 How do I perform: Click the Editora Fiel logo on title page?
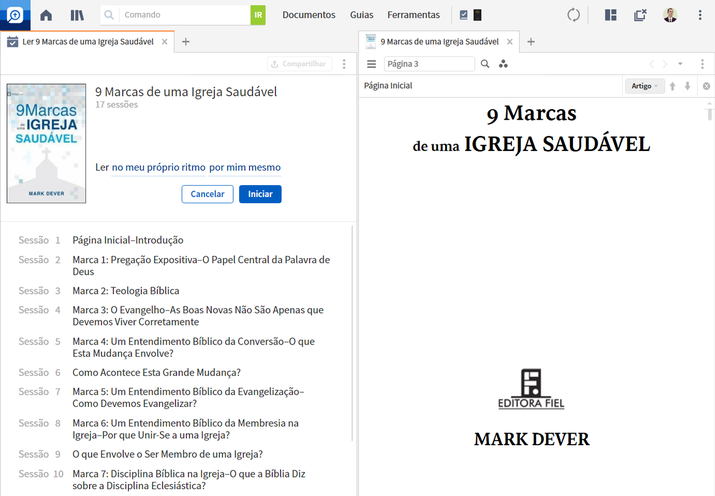pos(531,389)
